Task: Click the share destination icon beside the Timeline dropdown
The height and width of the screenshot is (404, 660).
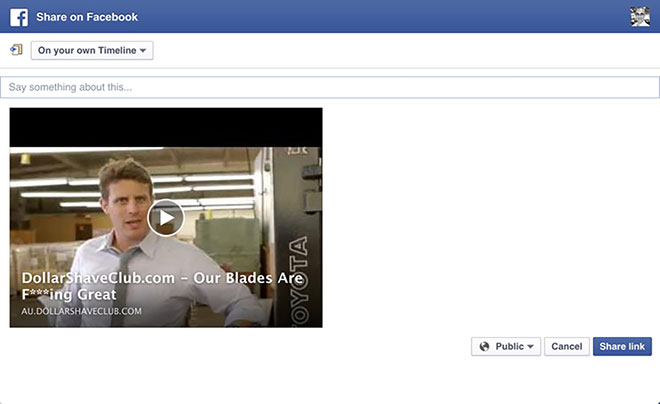Action: 16,50
